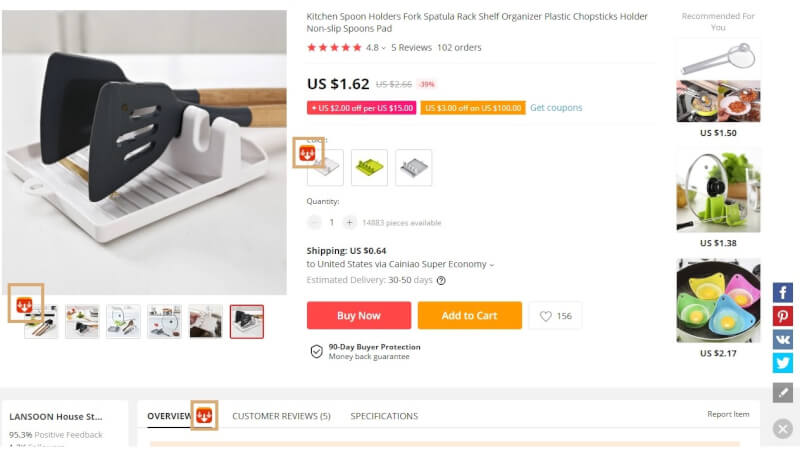Share product on Facebook
Screen dimensions: 800x456
[783, 293]
